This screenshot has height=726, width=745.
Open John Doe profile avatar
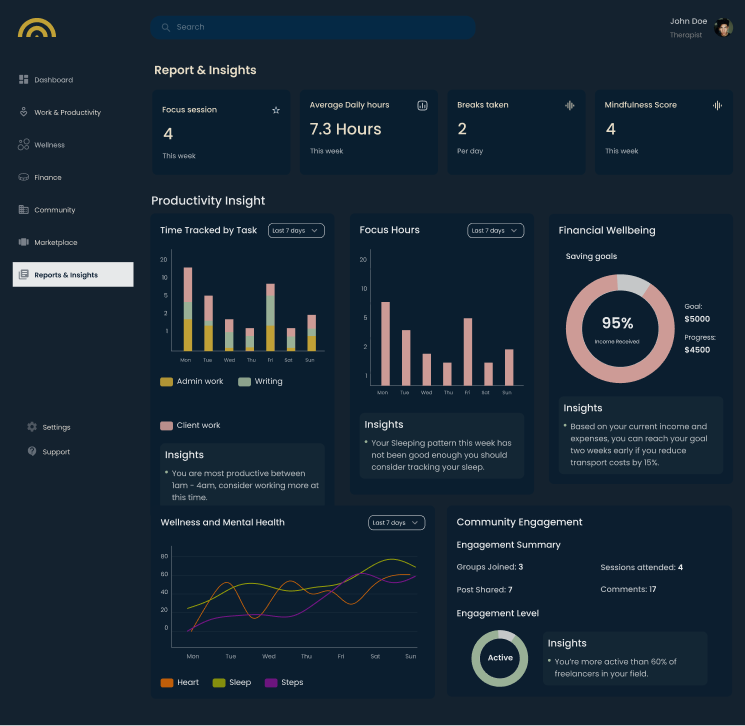(x=723, y=28)
